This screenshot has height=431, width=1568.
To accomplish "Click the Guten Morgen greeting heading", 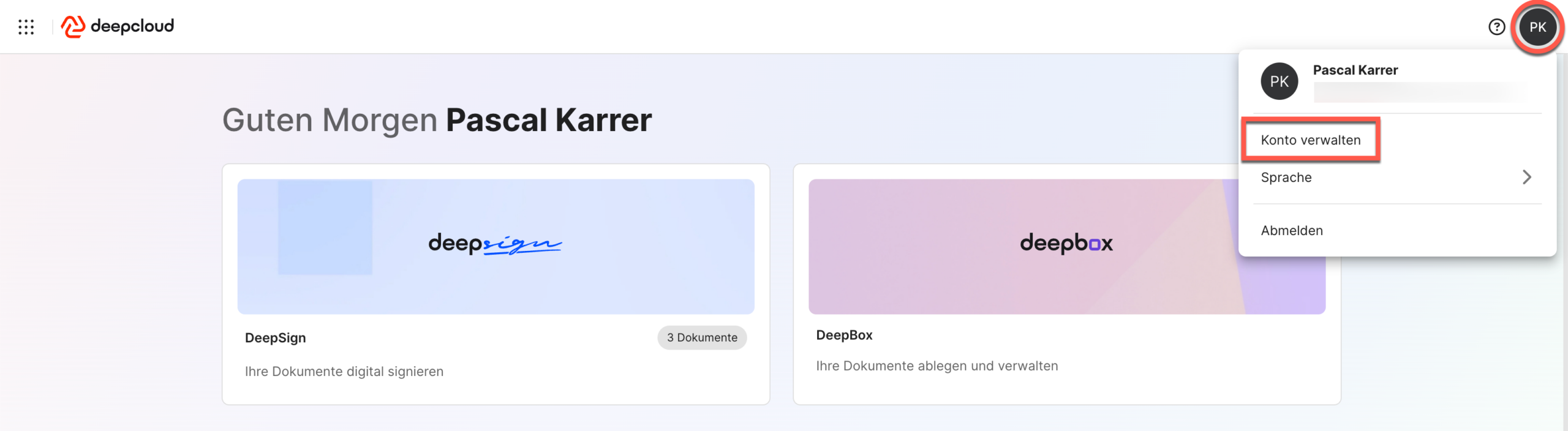I will (436, 120).
